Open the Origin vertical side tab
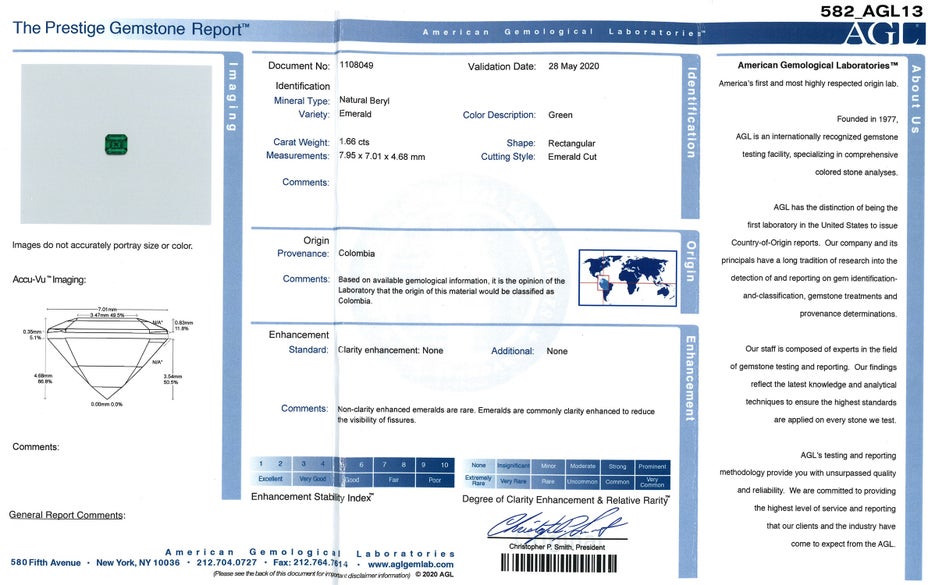928x585 pixels. point(690,260)
